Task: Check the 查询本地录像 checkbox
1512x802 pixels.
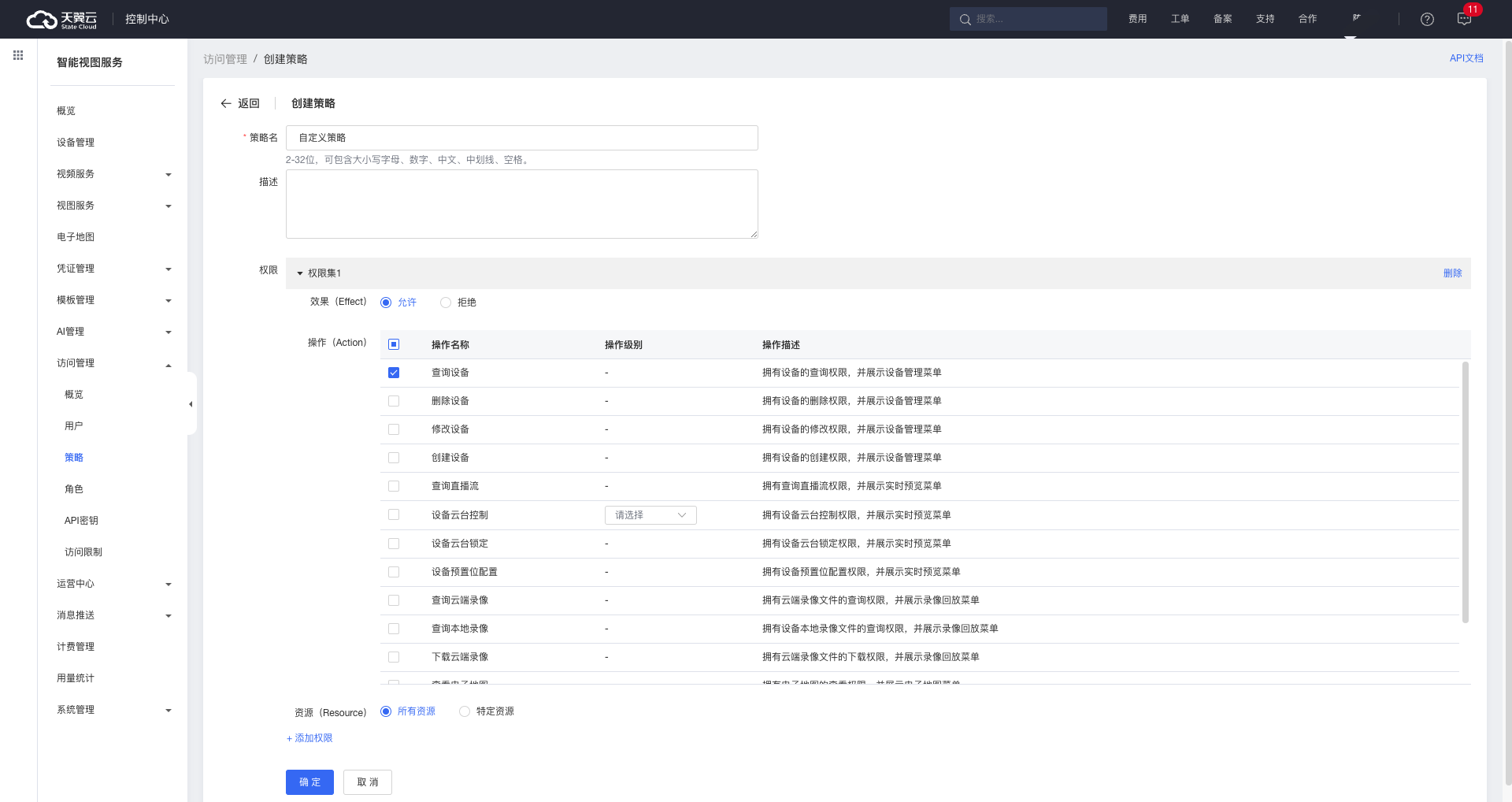Action: (x=394, y=629)
